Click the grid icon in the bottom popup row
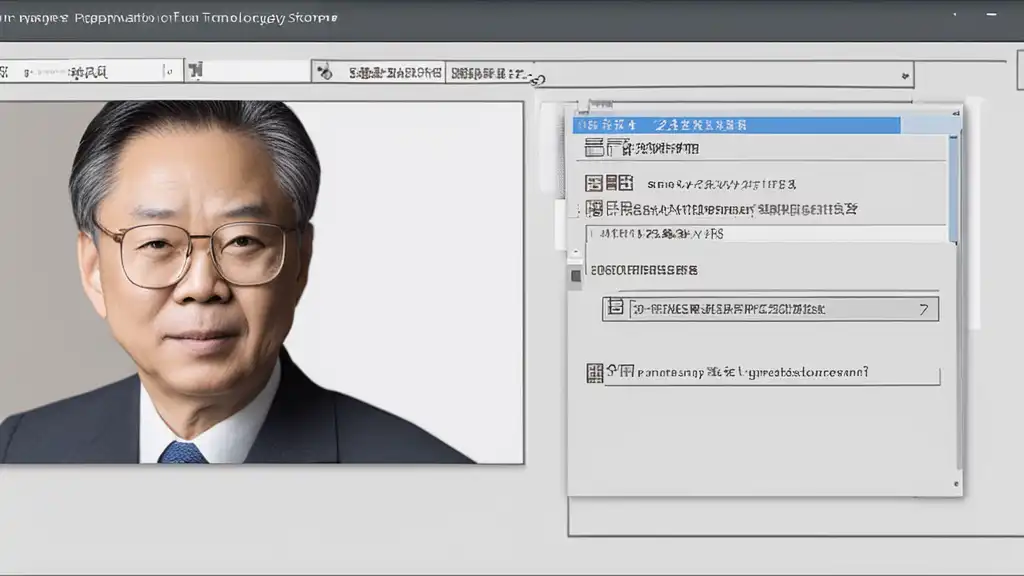1024x576 pixels. (x=595, y=373)
